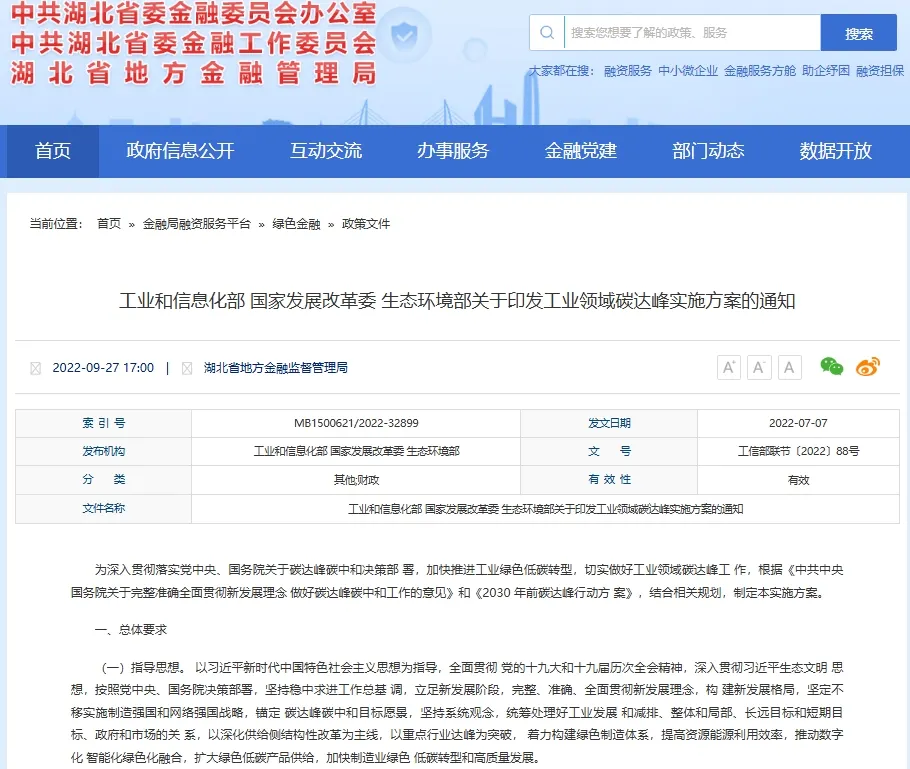Viewport: 910px width, 769px height.
Task: Open the 办事服务 menu
Action: tap(453, 151)
